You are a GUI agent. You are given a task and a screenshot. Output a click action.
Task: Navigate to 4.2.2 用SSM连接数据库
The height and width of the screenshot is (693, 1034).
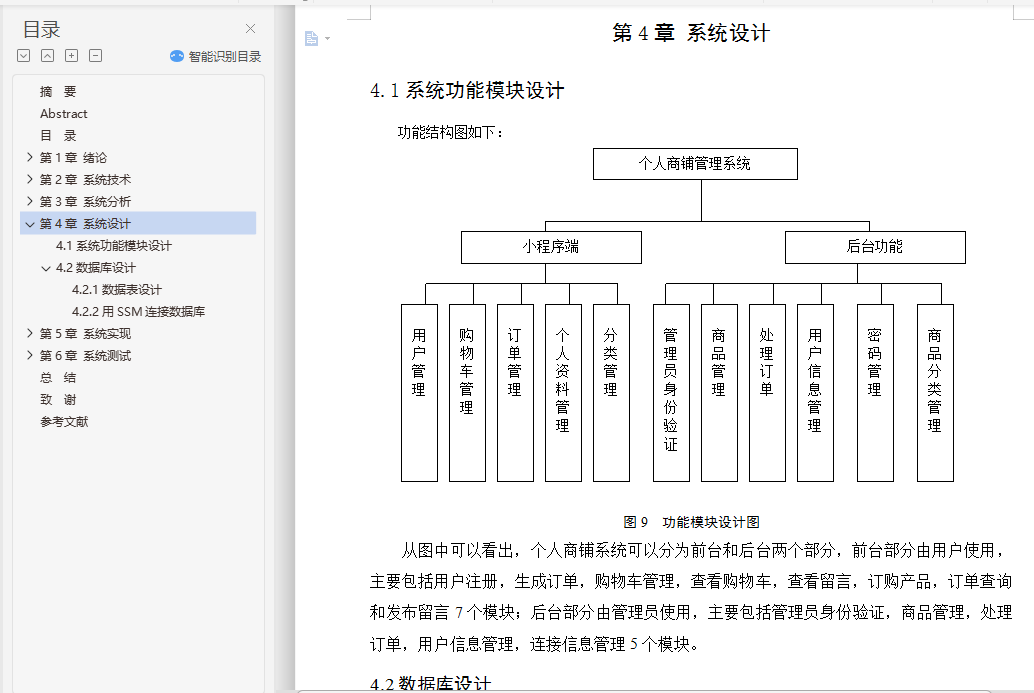pyautogui.click(x=138, y=311)
